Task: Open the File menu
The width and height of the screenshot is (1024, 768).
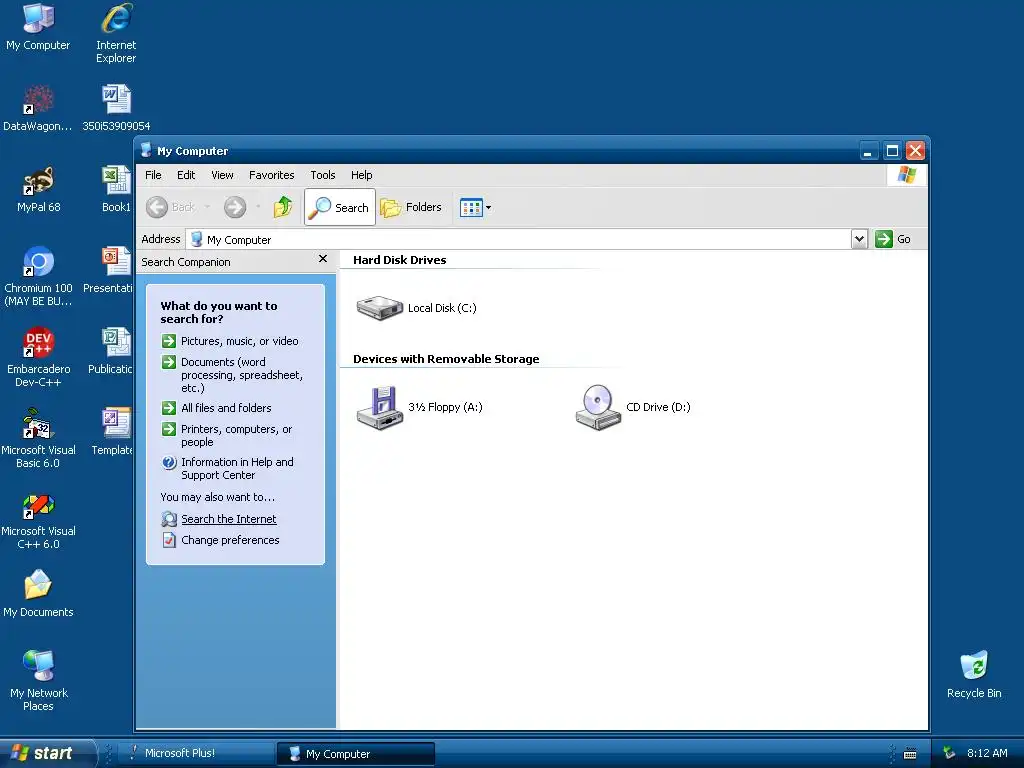Action: pos(153,175)
